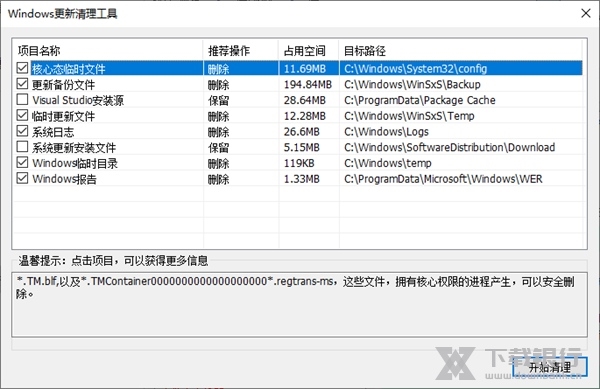Click path C:\ProgramData\Microsoft\Windows\WER

tap(443, 179)
